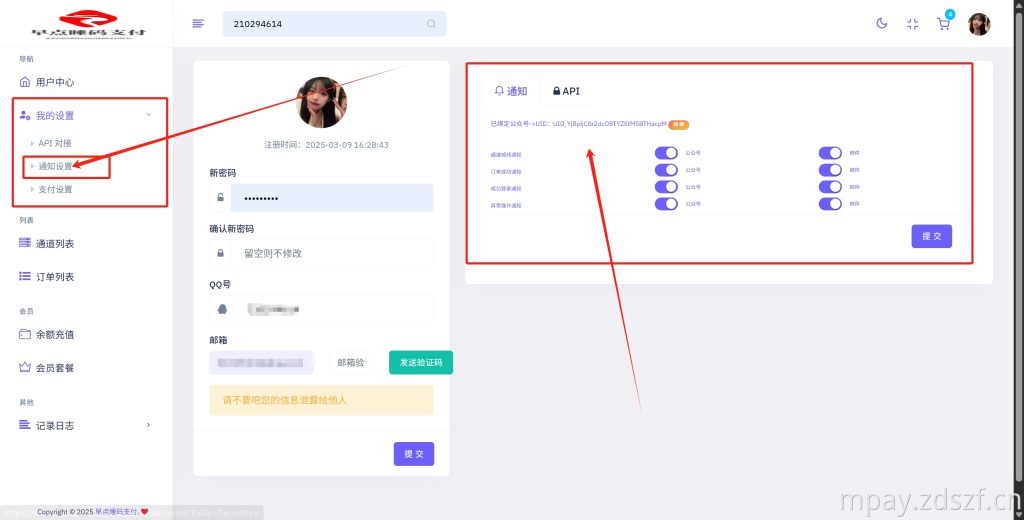Click the fullscreen toggle icon
This screenshot has width=1024, height=520.
point(912,24)
